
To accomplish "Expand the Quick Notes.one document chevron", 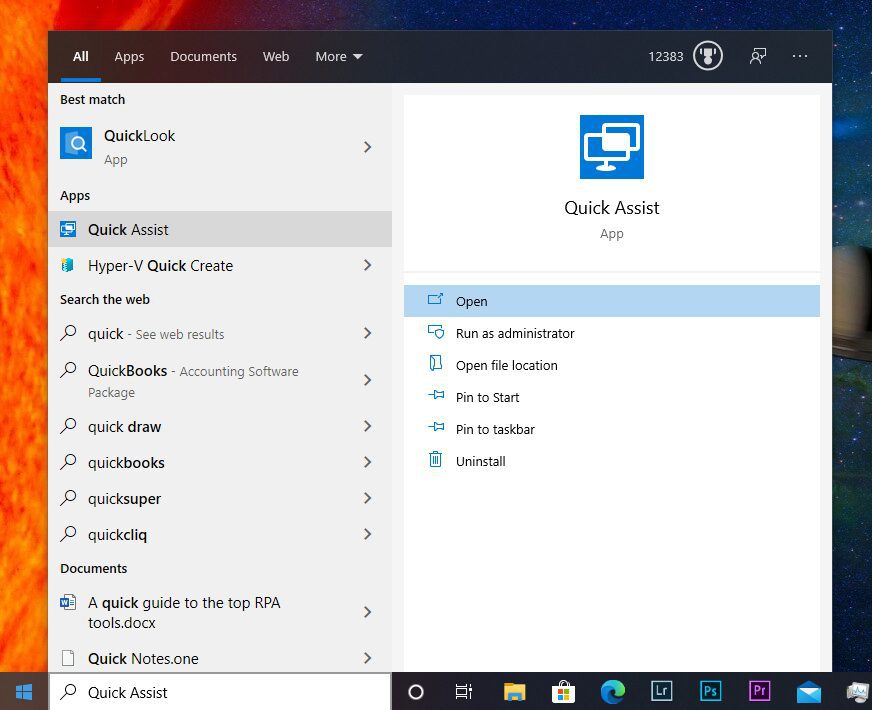I will tap(367, 658).
